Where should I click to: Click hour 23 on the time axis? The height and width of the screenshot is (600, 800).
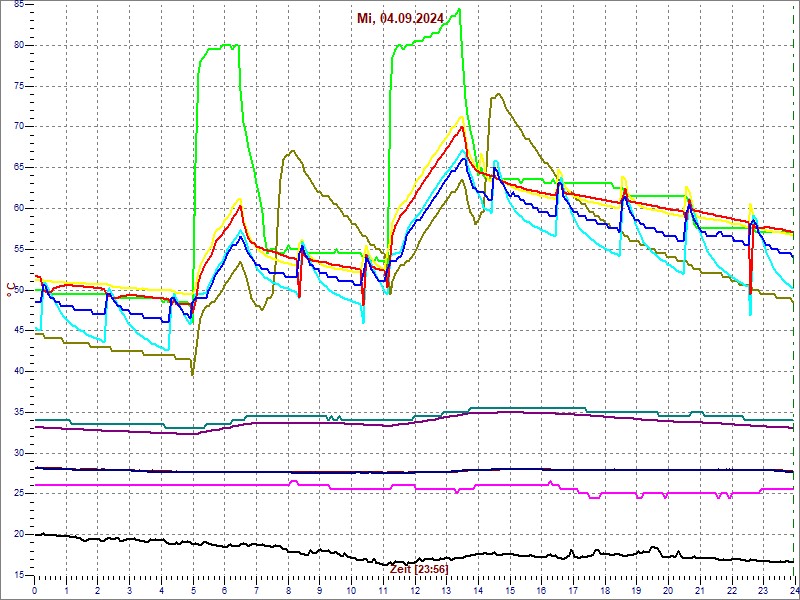click(x=762, y=590)
